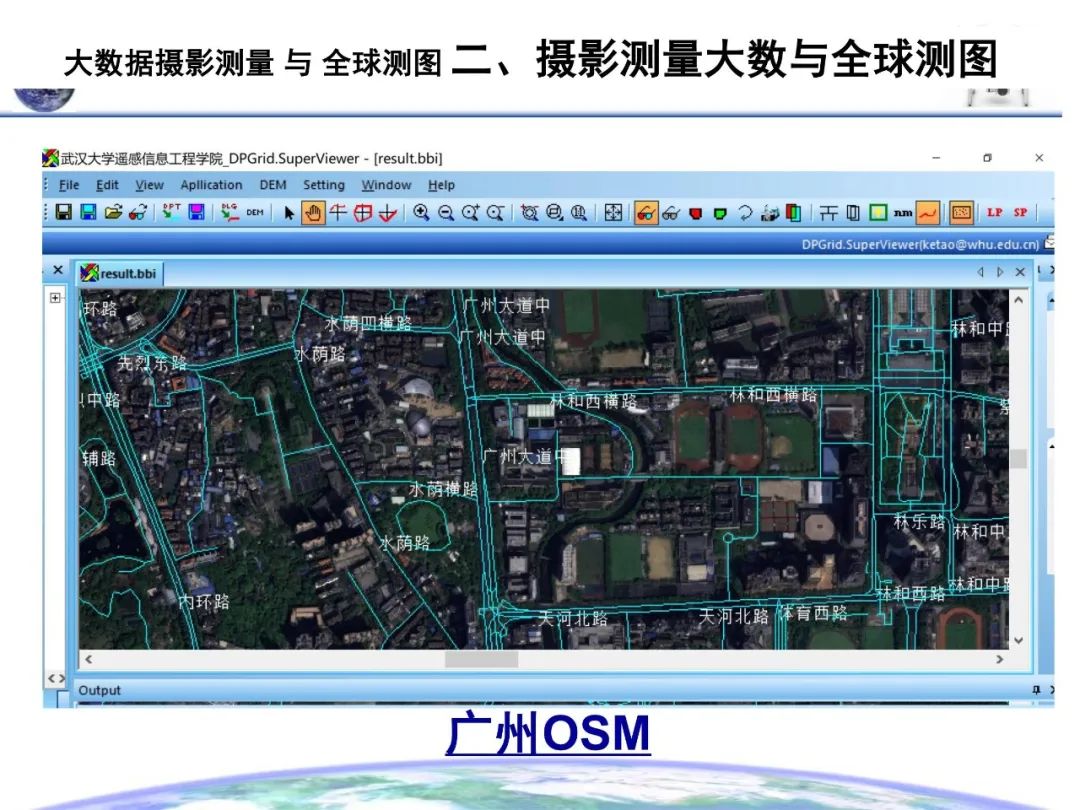
Task: Select the Pan (hand) tool
Action: coord(313,213)
